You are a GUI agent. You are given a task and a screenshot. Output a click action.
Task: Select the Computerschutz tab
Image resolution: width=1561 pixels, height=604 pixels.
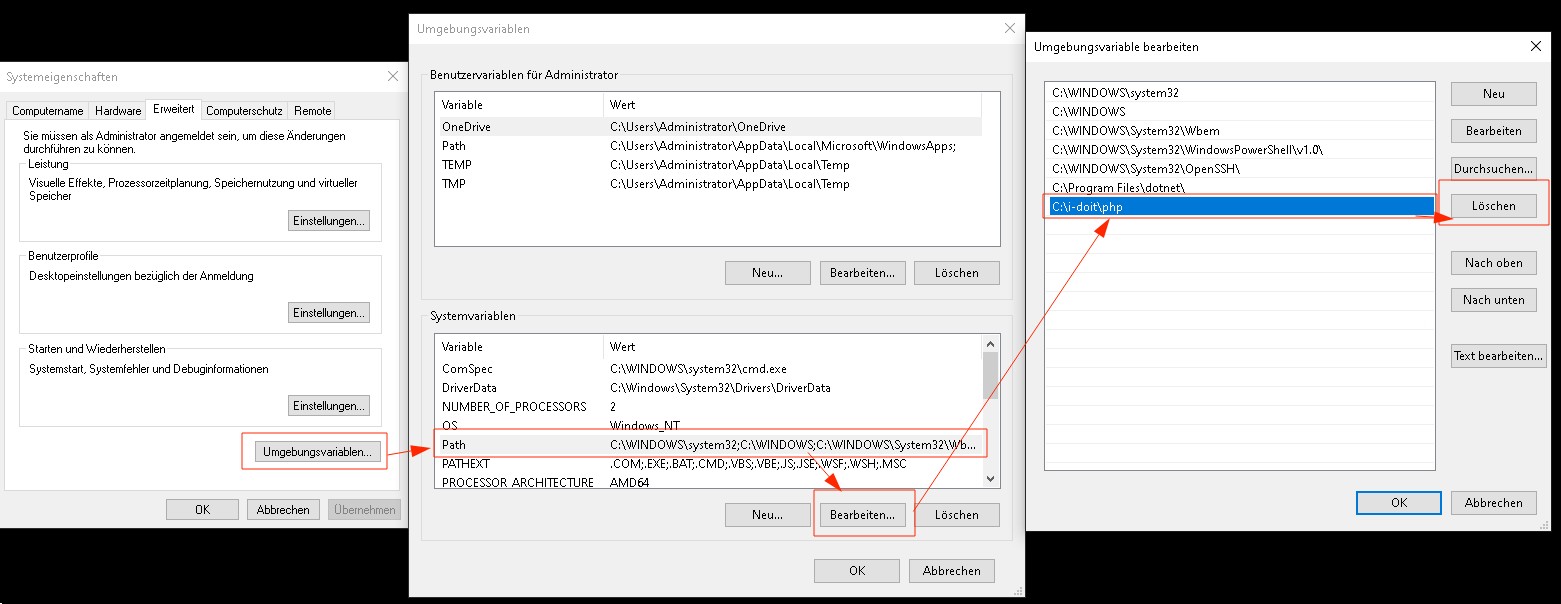[244, 111]
